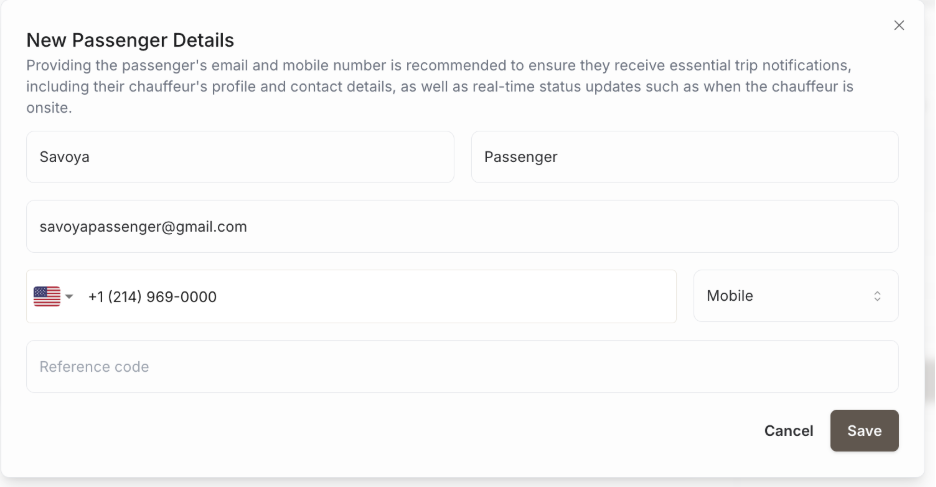
Task: Expand the country code selector arrow
Action: tap(69, 296)
